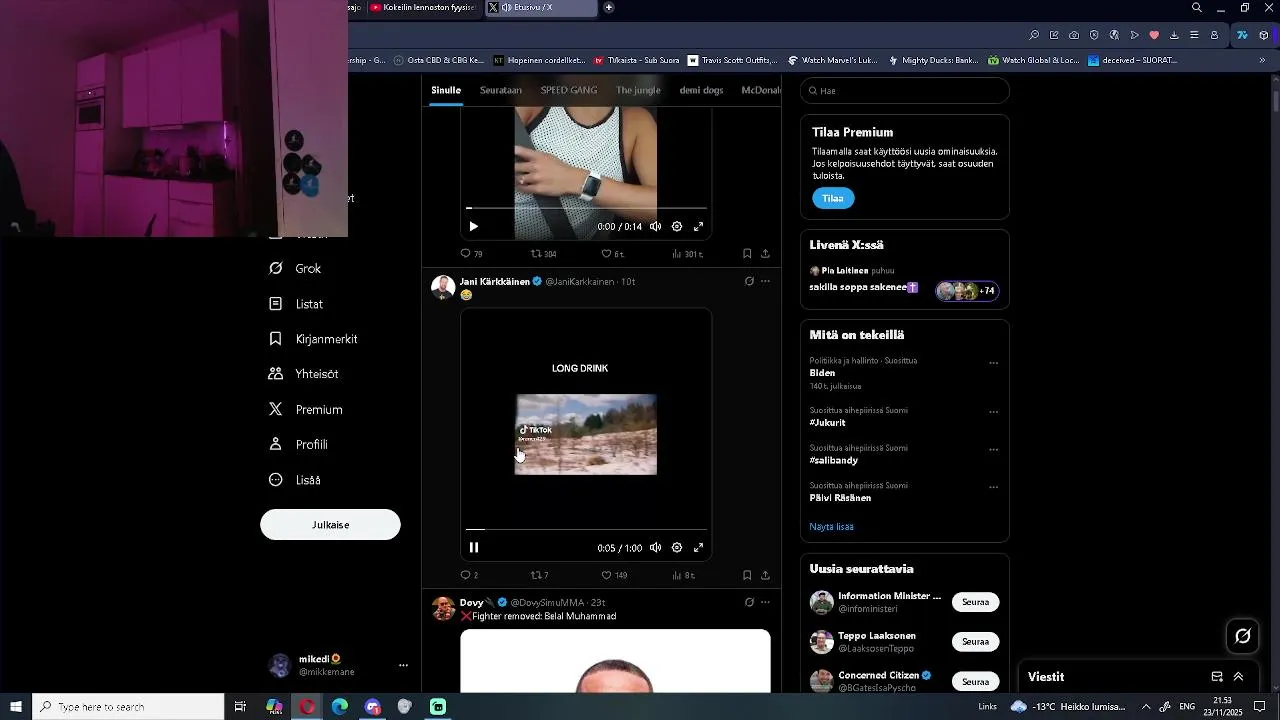Ask Grok about Jani Kärkkäinen's post
The width and height of the screenshot is (1280, 720).
(x=749, y=282)
